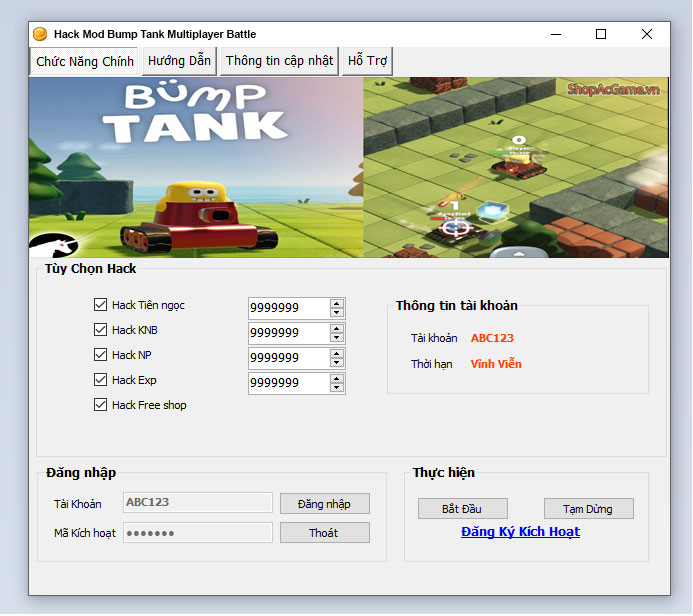Minimize the Hack Mod window

[556, 34]
